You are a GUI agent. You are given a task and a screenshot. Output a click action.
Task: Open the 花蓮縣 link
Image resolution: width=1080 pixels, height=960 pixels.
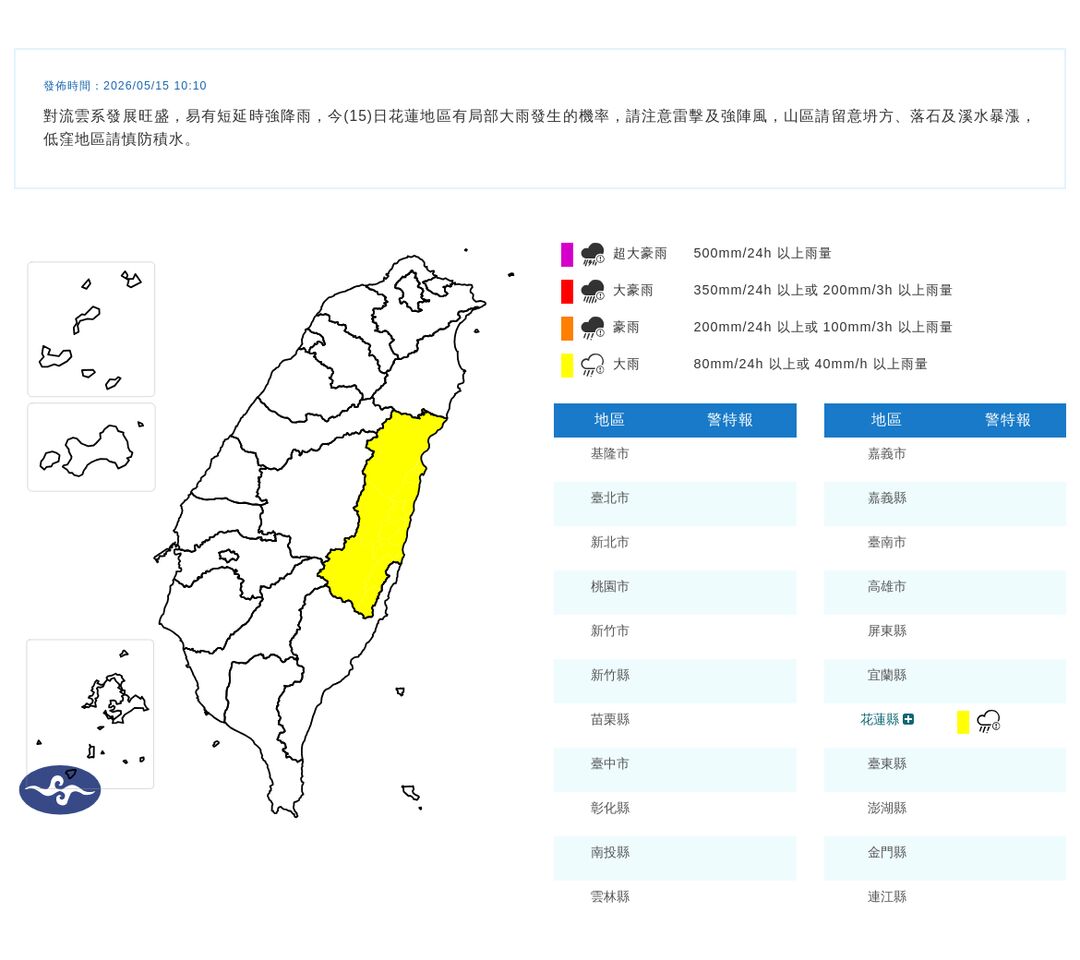(x=880, y=719)
